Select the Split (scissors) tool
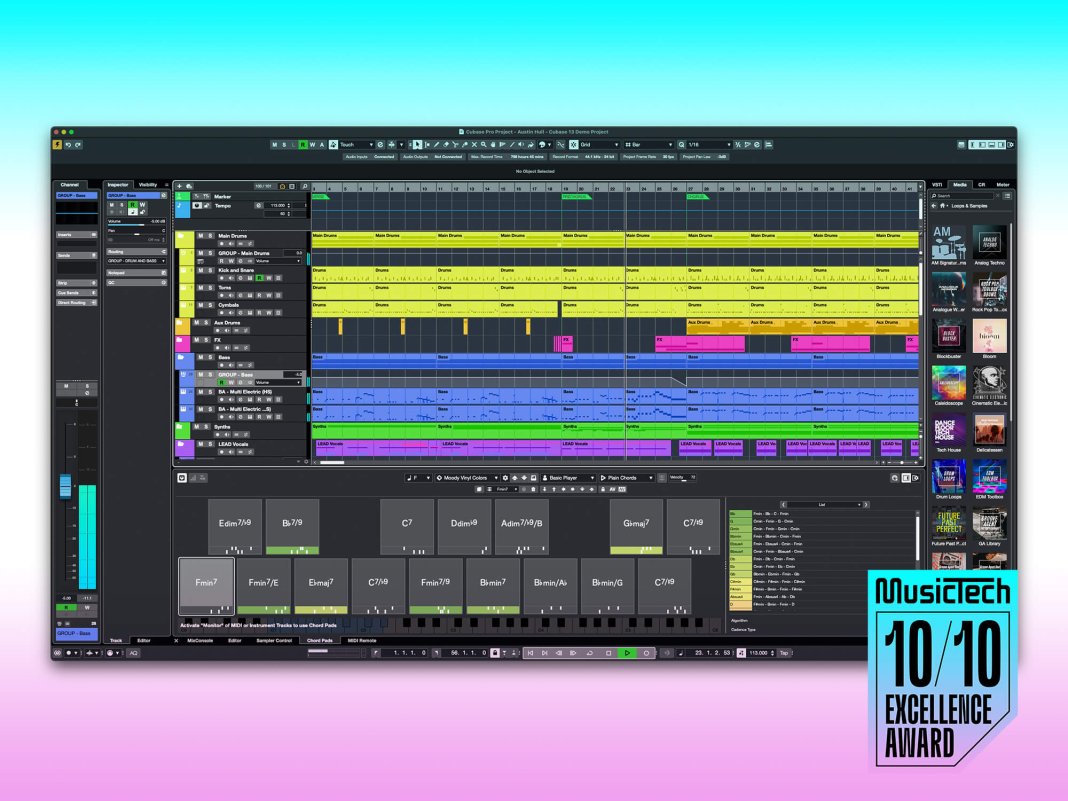Image resolution: width=1068 pixels, height=801 pixels. click(456, 145)
